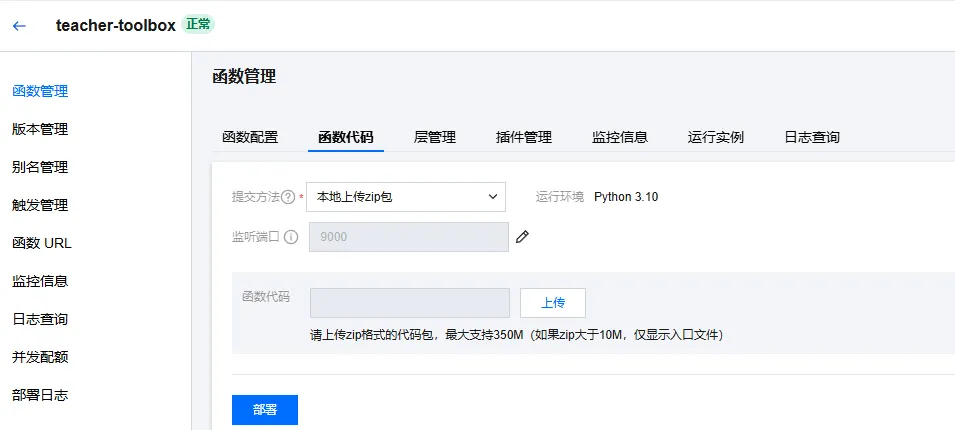The image size is (955, 430).
Task: Click the Python 3.10 runtime value
Action: click(626, 197)
